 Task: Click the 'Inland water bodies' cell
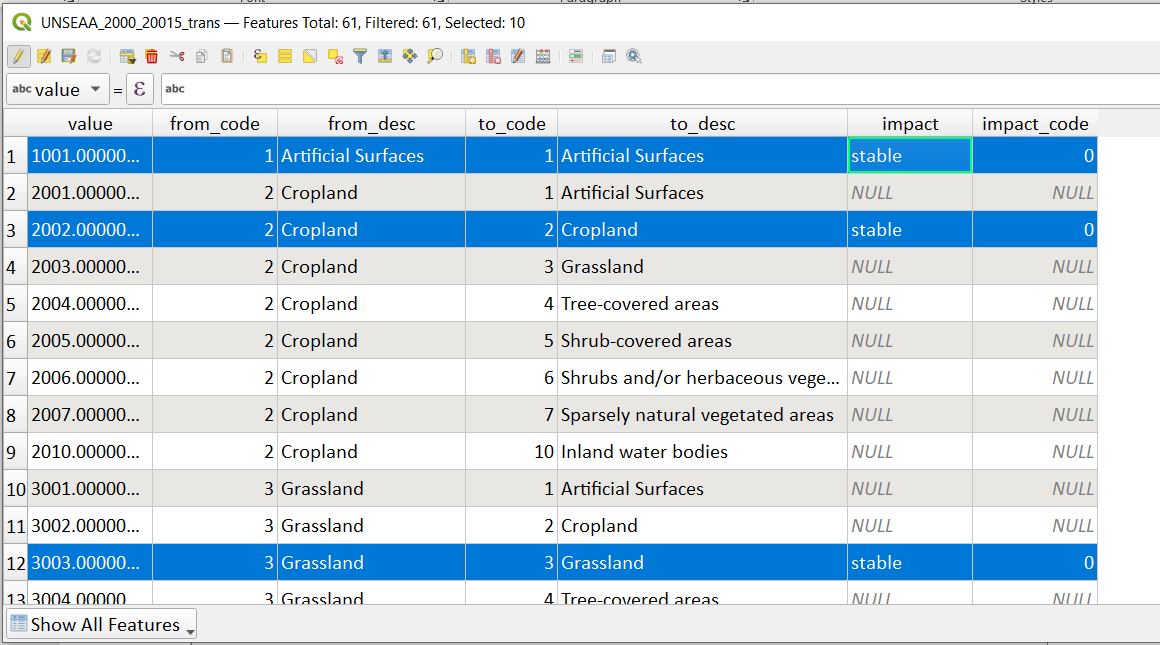[702, 452]
